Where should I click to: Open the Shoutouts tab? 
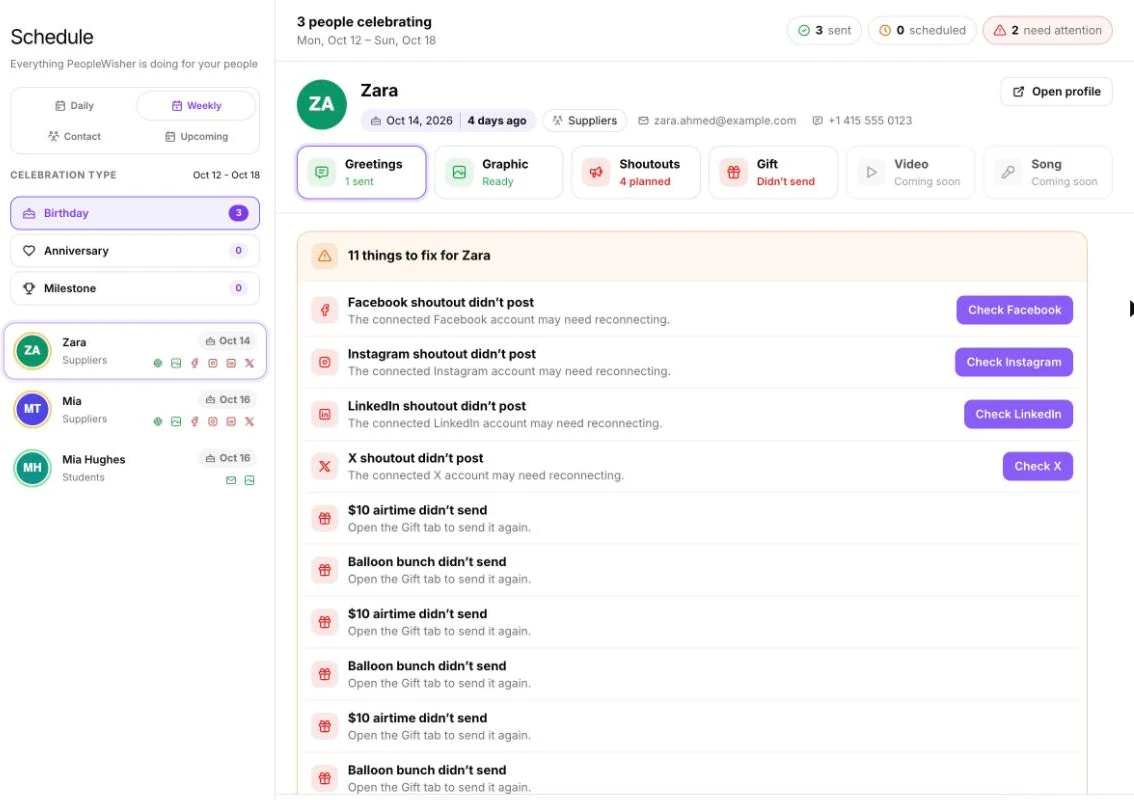point(636,172)
